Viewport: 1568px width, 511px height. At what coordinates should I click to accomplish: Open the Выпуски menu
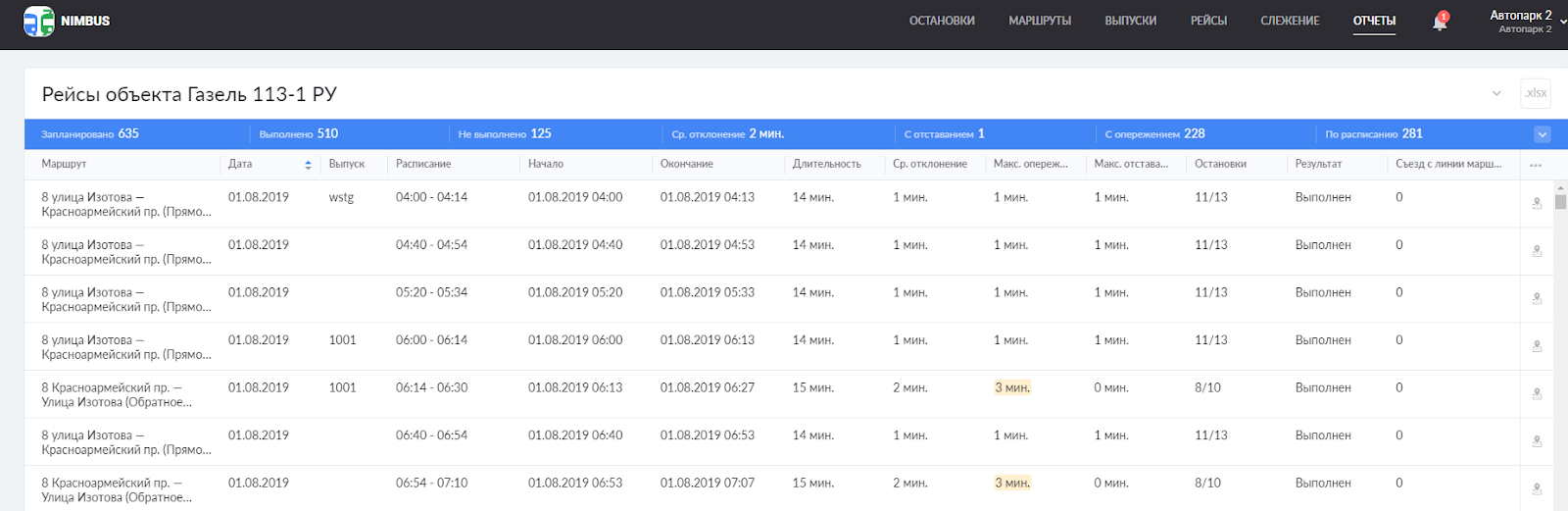point(1131,21)
